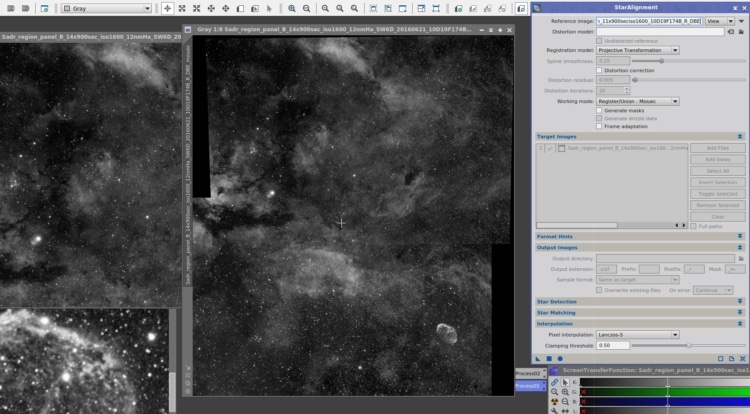Adjust the Clamping threshold slider
Image resolution: width=750 pixels, height=414 pixels.
tap(689, 345)
